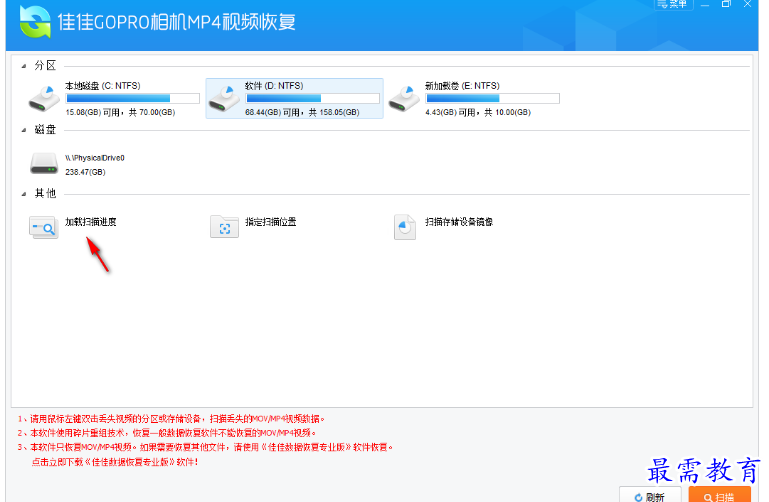The height and width of the screenshot is (502, 769).
Task: Select the PhysicalDrive0 disk icon
Action: pyautogui.click(x=44, y=163)
